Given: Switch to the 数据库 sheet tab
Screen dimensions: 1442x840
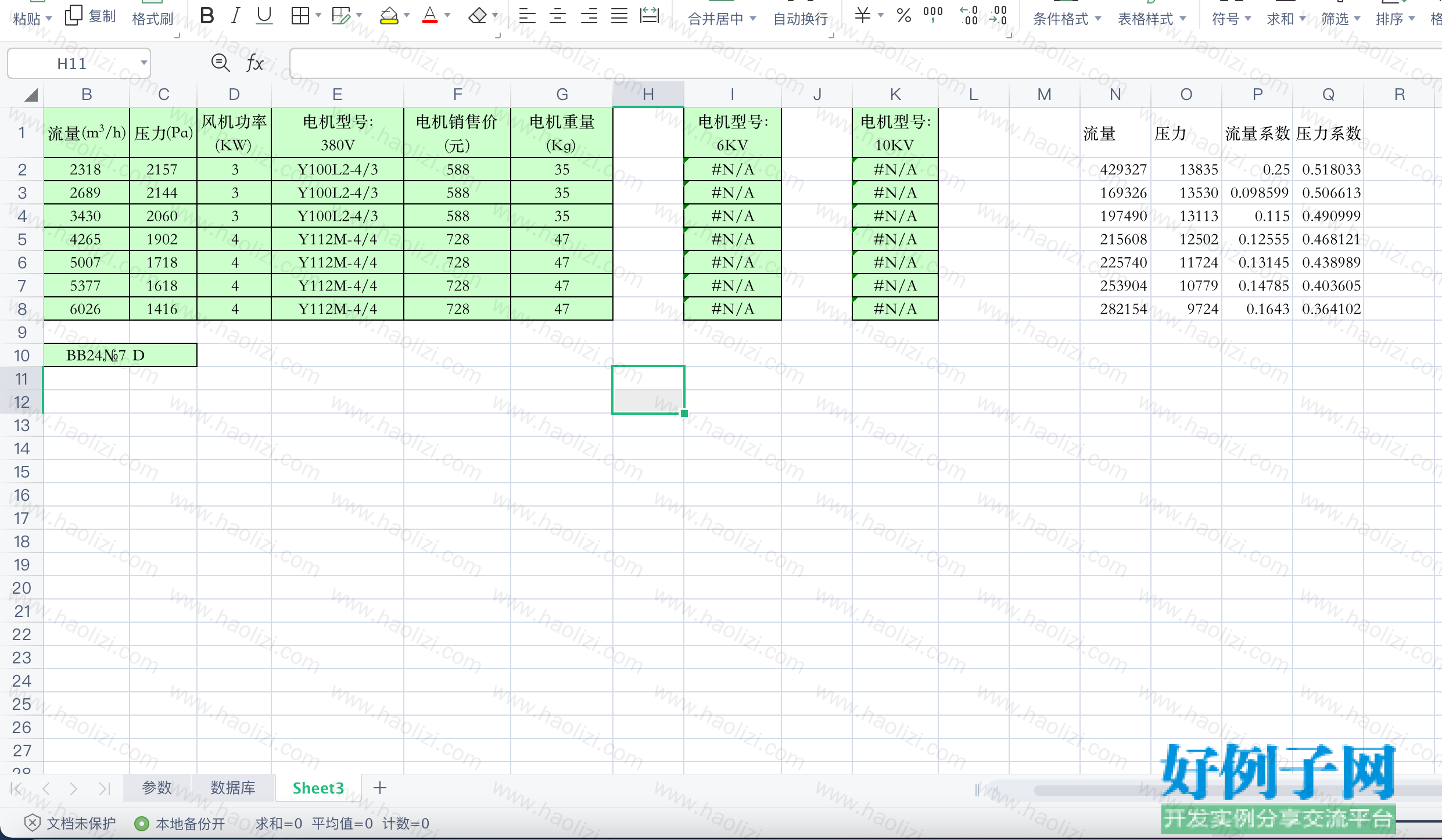Looking at the screenshot, I should 233,788.
